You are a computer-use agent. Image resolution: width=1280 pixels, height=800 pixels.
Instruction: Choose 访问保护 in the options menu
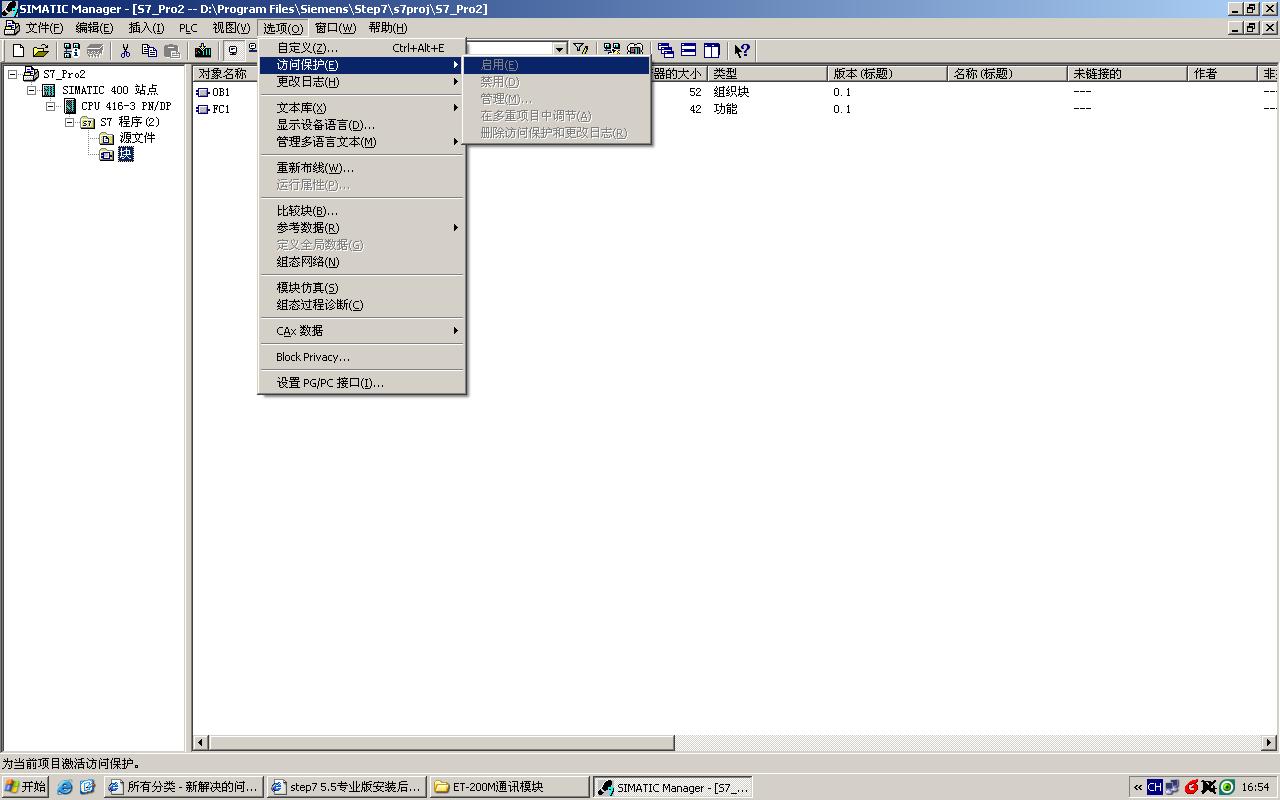362,65
